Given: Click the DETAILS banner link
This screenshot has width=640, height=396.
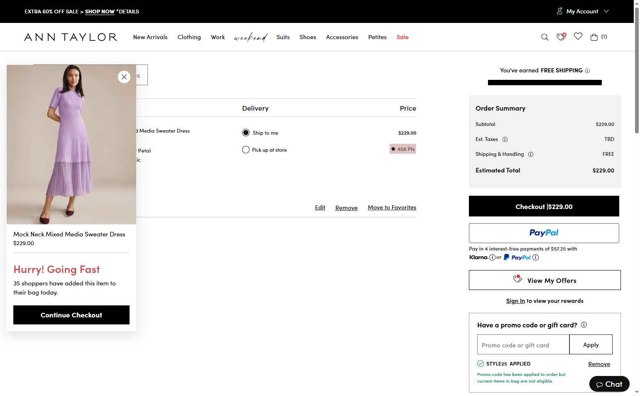Looking at the screenshot, I should pos(128,11).
